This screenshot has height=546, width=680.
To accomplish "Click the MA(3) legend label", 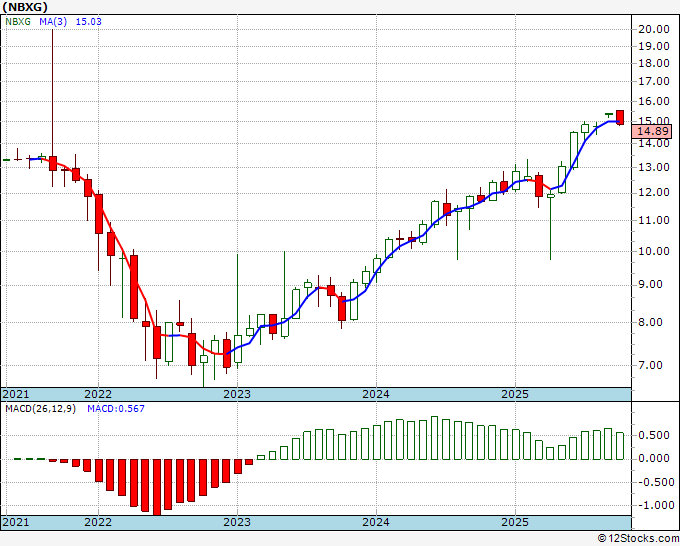I will coord(53,21).
